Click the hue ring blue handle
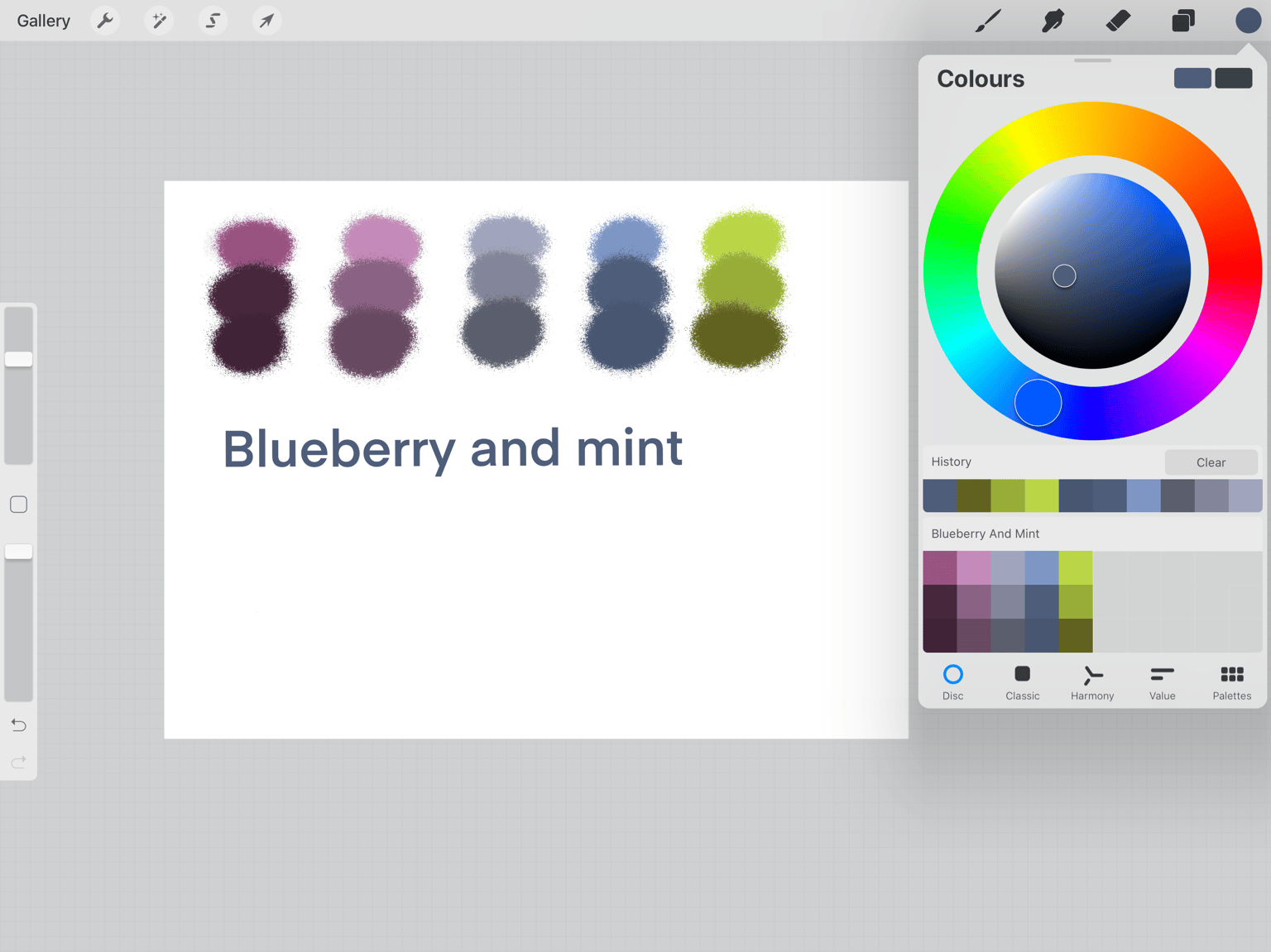The image size is (1271, 952). [x=1038, y=403]
